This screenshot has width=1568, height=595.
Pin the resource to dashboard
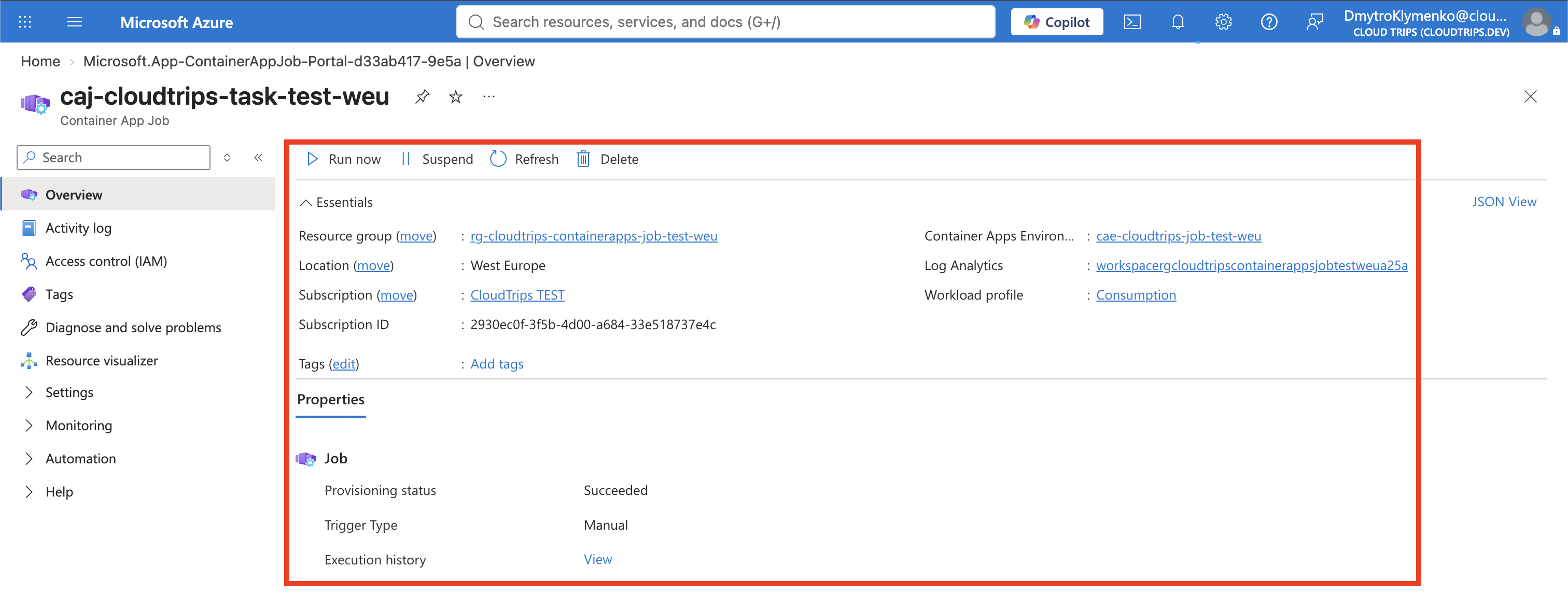pyautogui.click(x=423, y=96)
